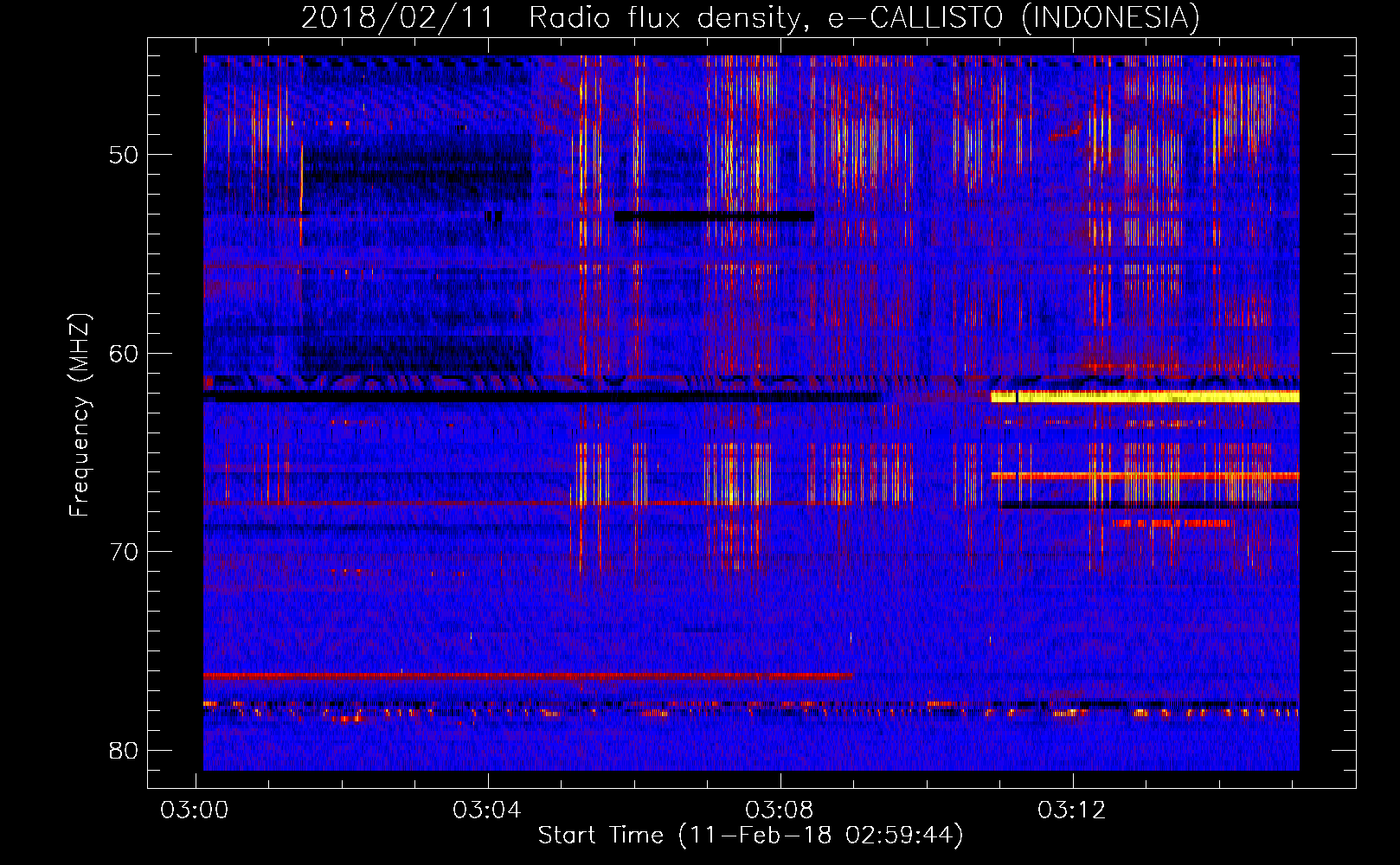1400x865 pixels.
Task: Click the '50' frequency tick label
Action: [124, 155]
